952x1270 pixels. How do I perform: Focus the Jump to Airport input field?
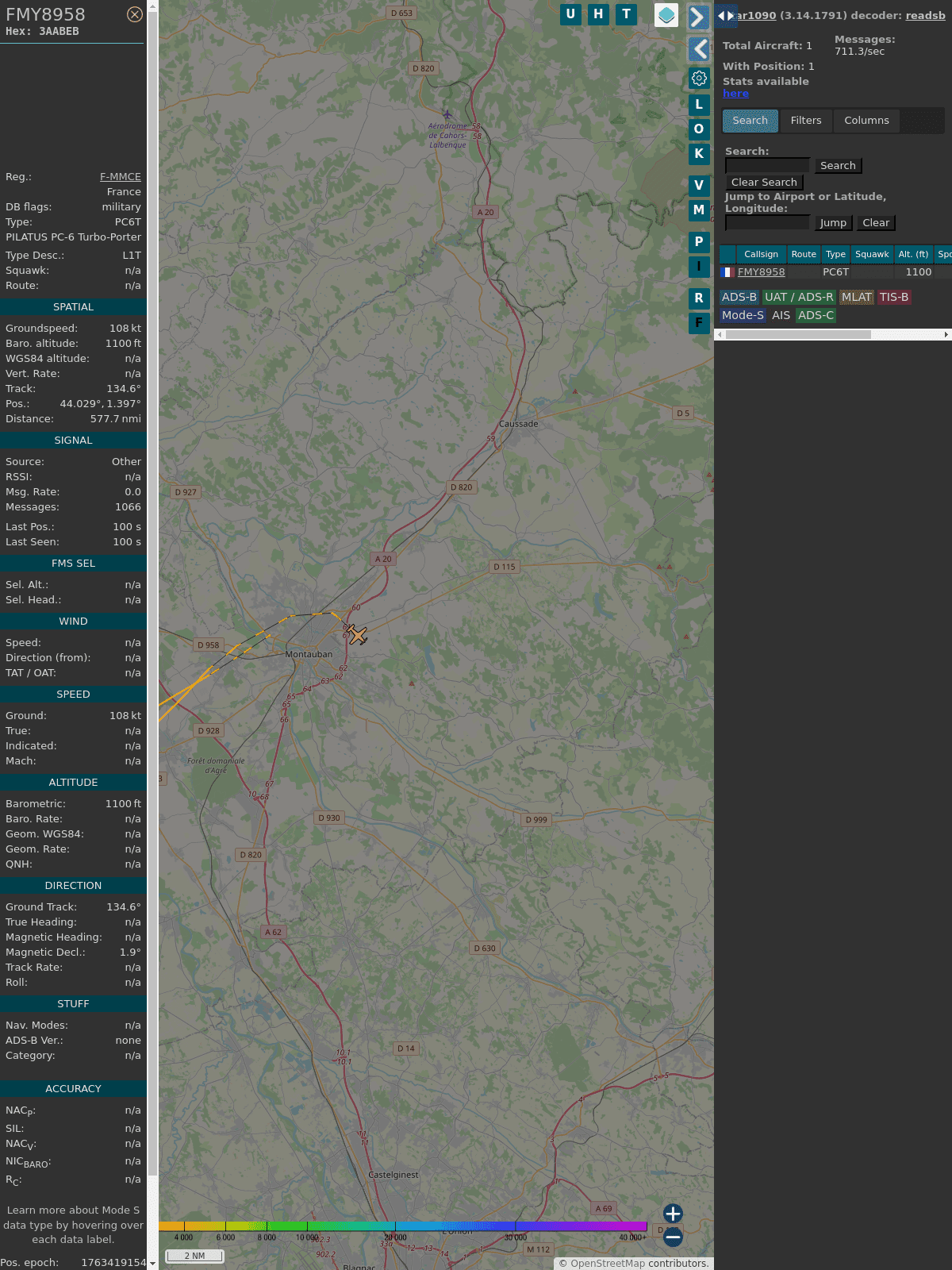tap(767, 223)
